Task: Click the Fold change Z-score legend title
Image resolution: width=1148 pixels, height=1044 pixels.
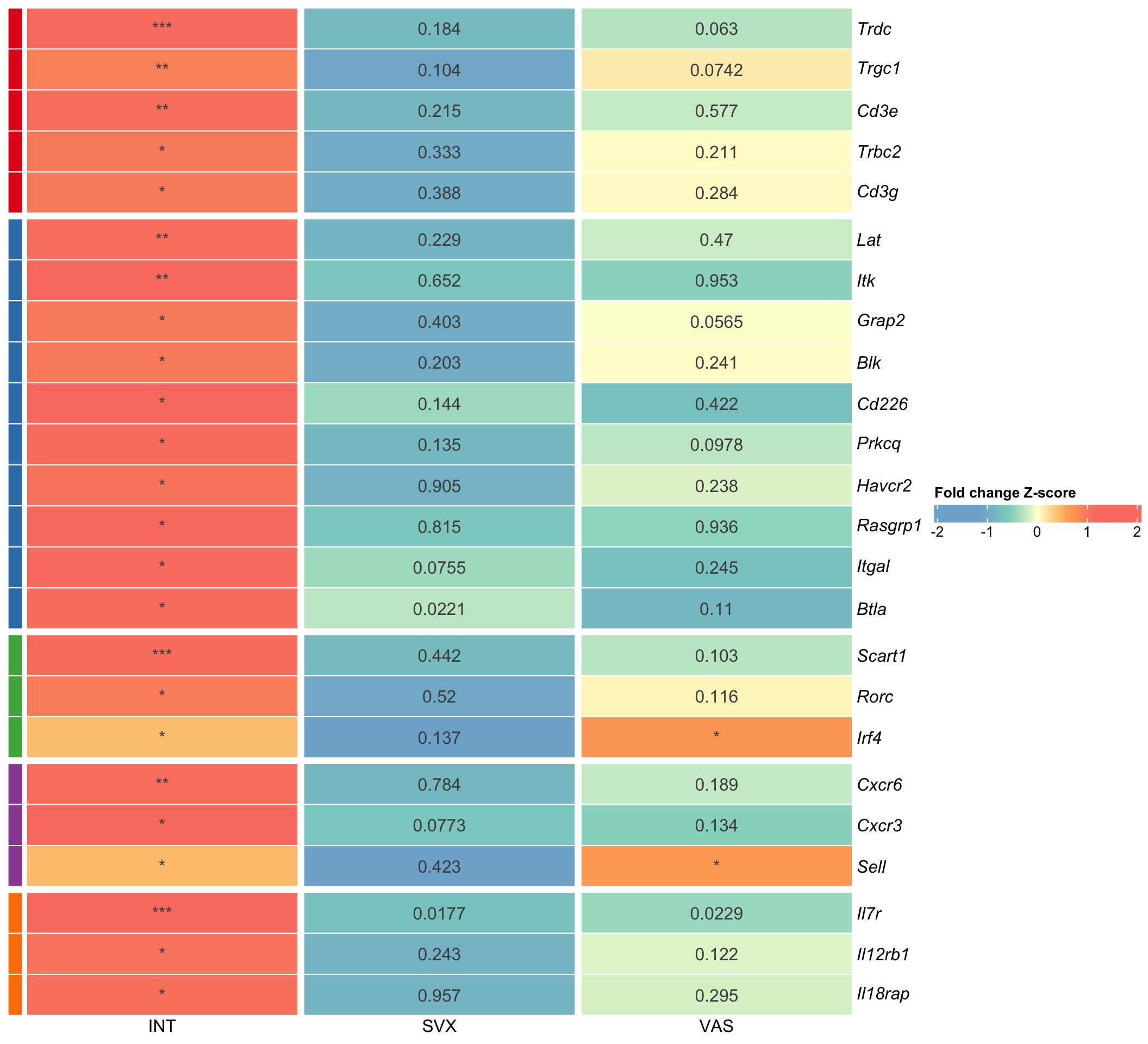Action: click(1005, 493)
